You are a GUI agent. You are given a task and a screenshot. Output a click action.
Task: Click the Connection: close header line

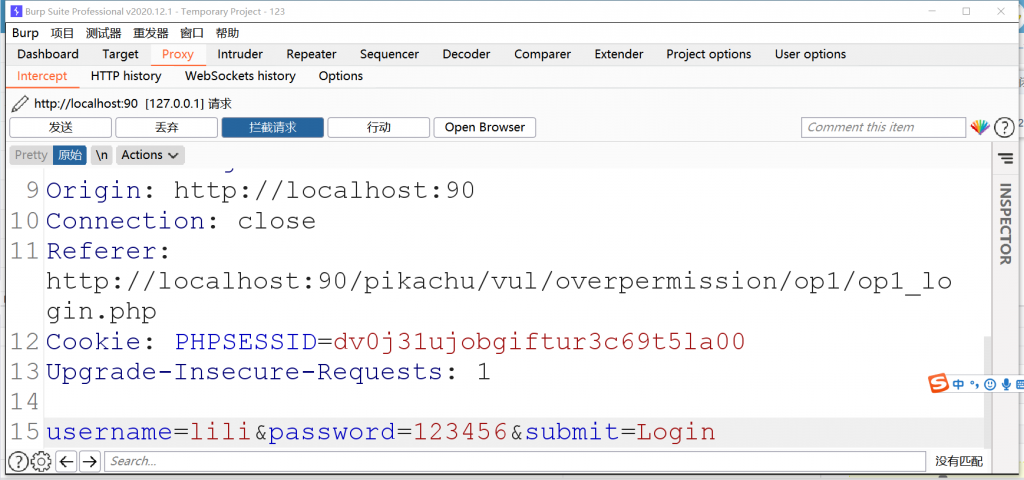tap(181, 221)
